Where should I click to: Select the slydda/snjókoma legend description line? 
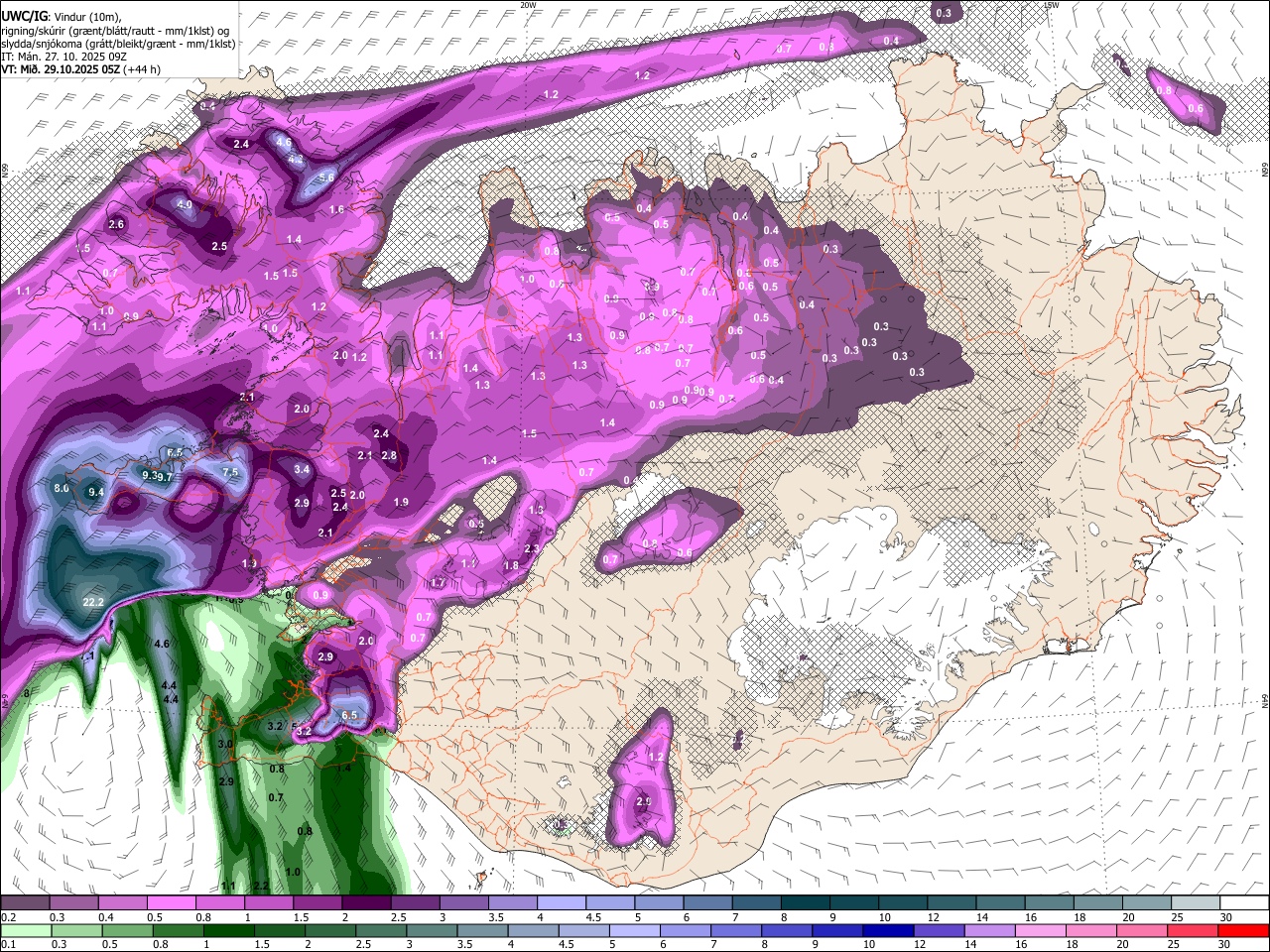pyautogui.click(x=118, y=44)
